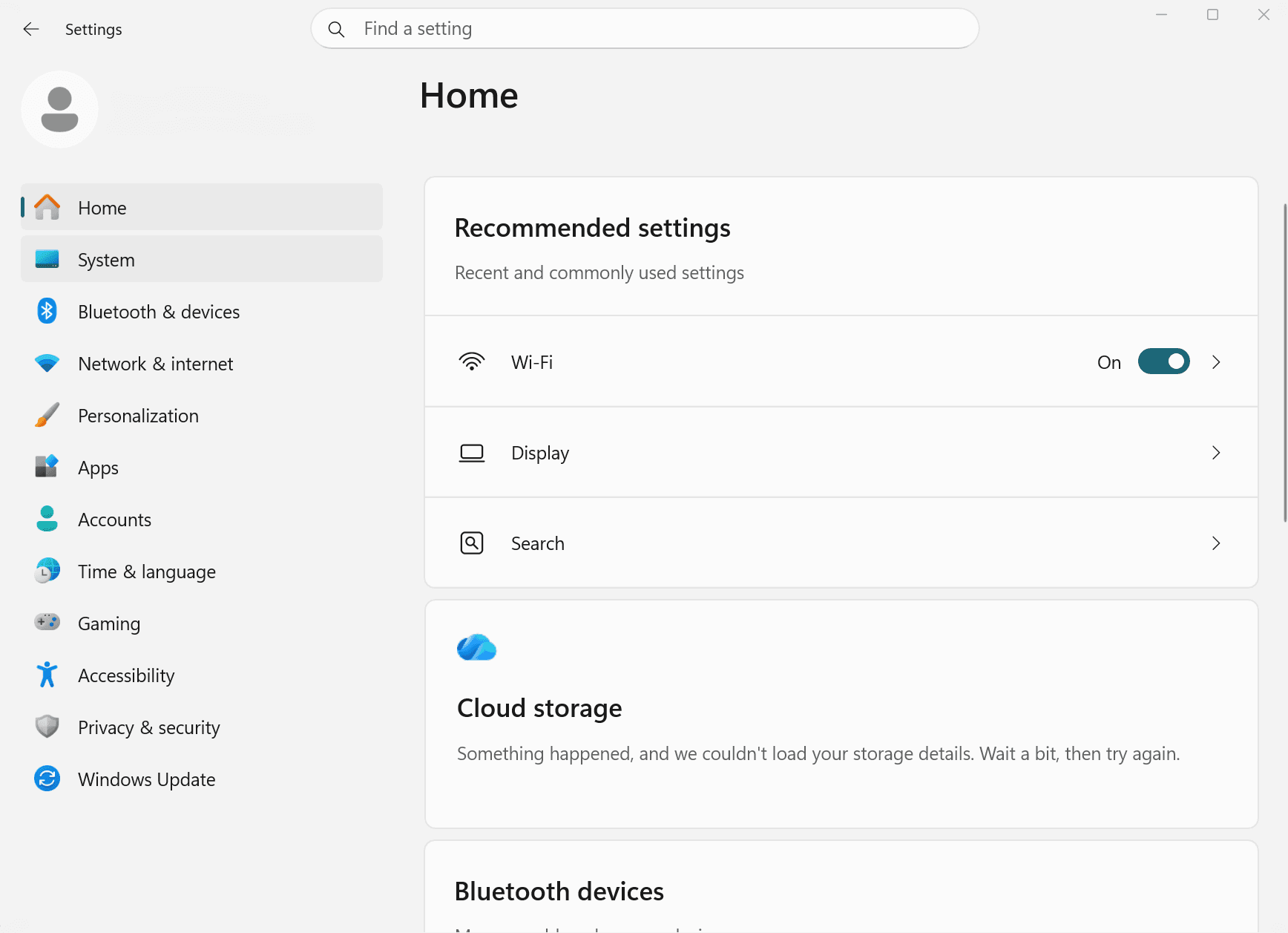Open Personalization settings
The width and height of the screenshot is (1288, 933).
pos(202,415)
